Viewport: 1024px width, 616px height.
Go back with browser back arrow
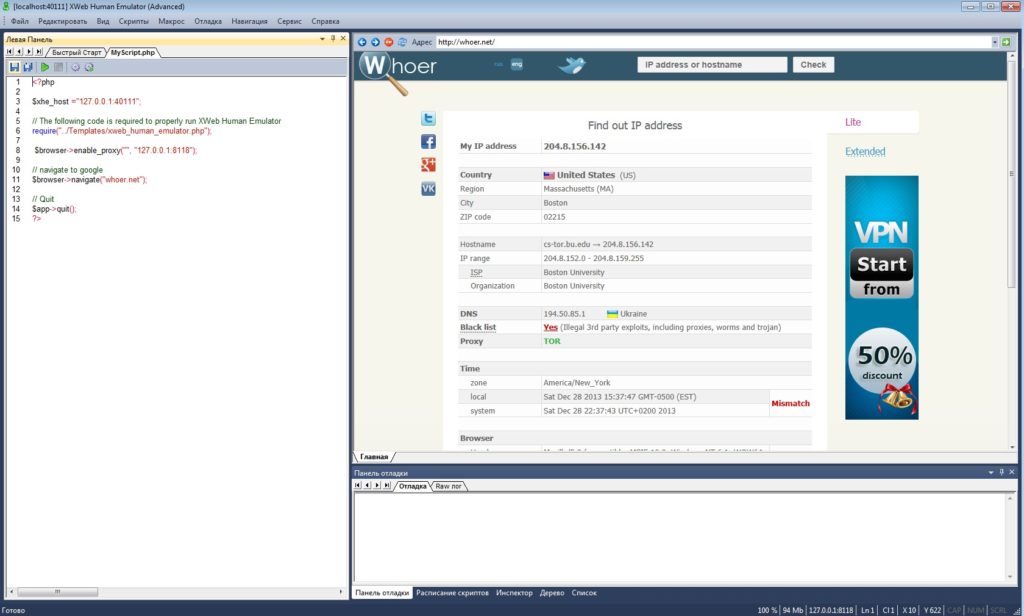[362, 42]
